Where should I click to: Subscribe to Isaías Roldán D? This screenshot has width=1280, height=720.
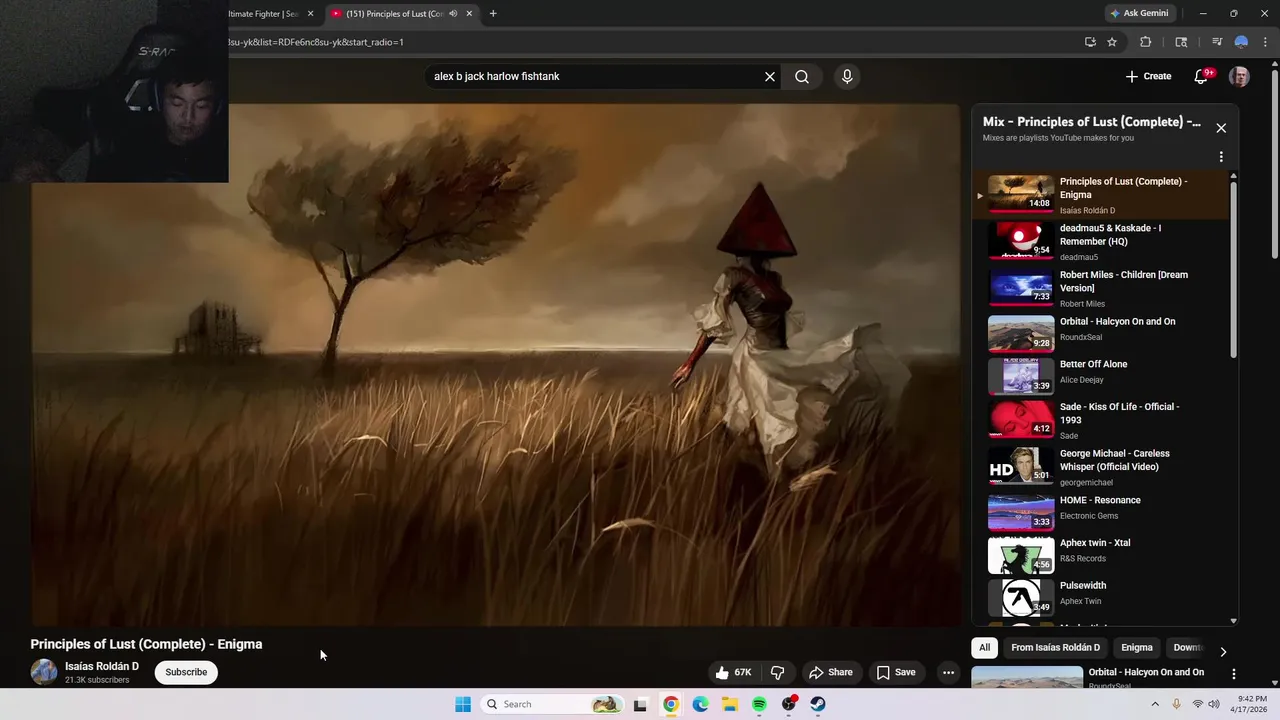pyautogui.click(x=186, y=672)
